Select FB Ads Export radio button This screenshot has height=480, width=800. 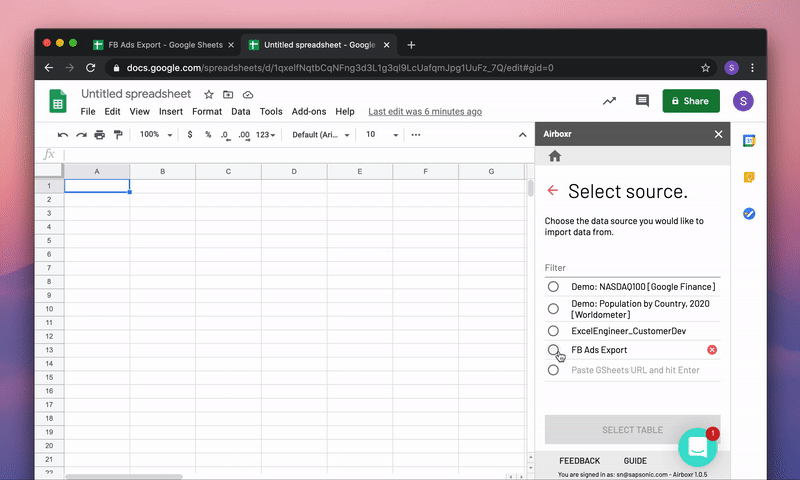click(553, 349)
